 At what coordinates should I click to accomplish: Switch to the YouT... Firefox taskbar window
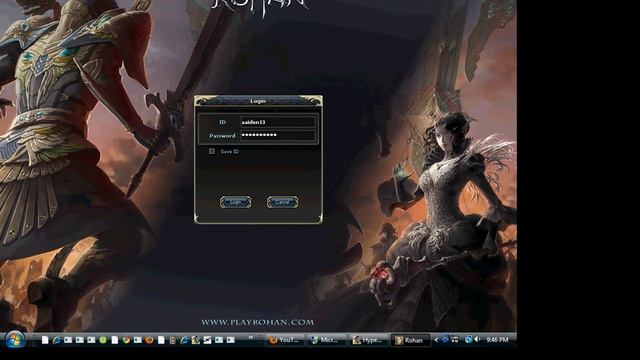pos(284,340)
